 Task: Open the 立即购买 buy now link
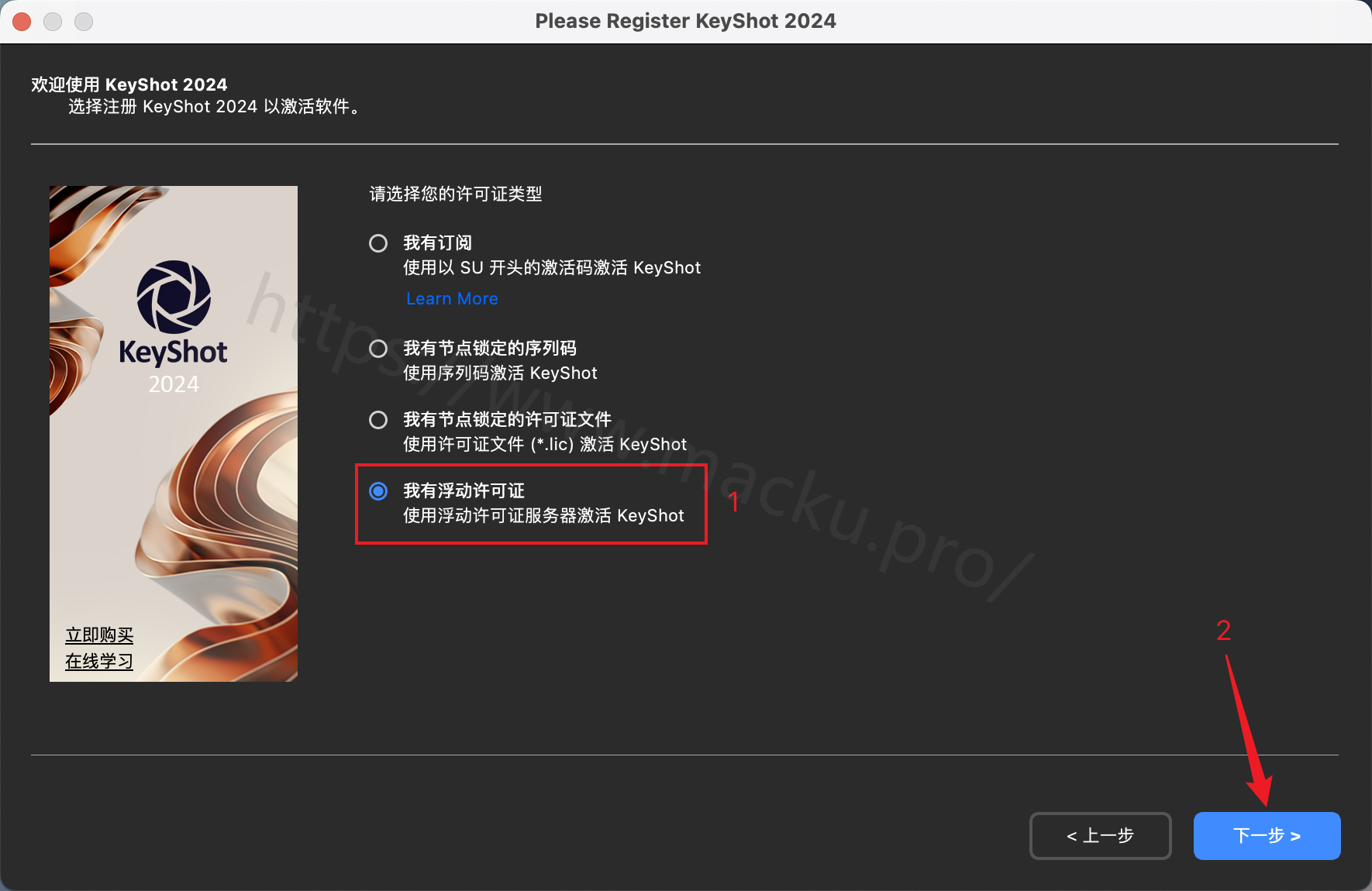(x=99, y=635)
